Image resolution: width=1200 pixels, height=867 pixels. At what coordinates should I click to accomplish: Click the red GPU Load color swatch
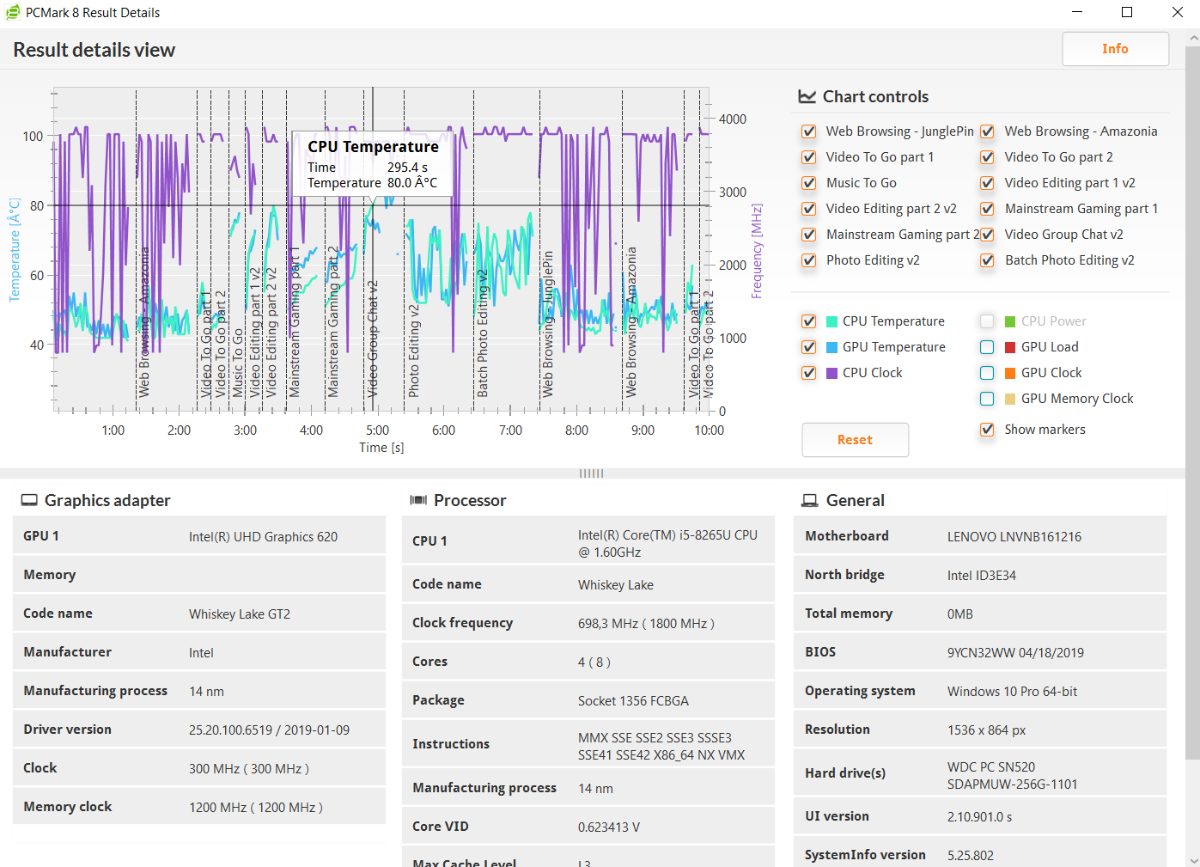click(x=1010, y=348)
